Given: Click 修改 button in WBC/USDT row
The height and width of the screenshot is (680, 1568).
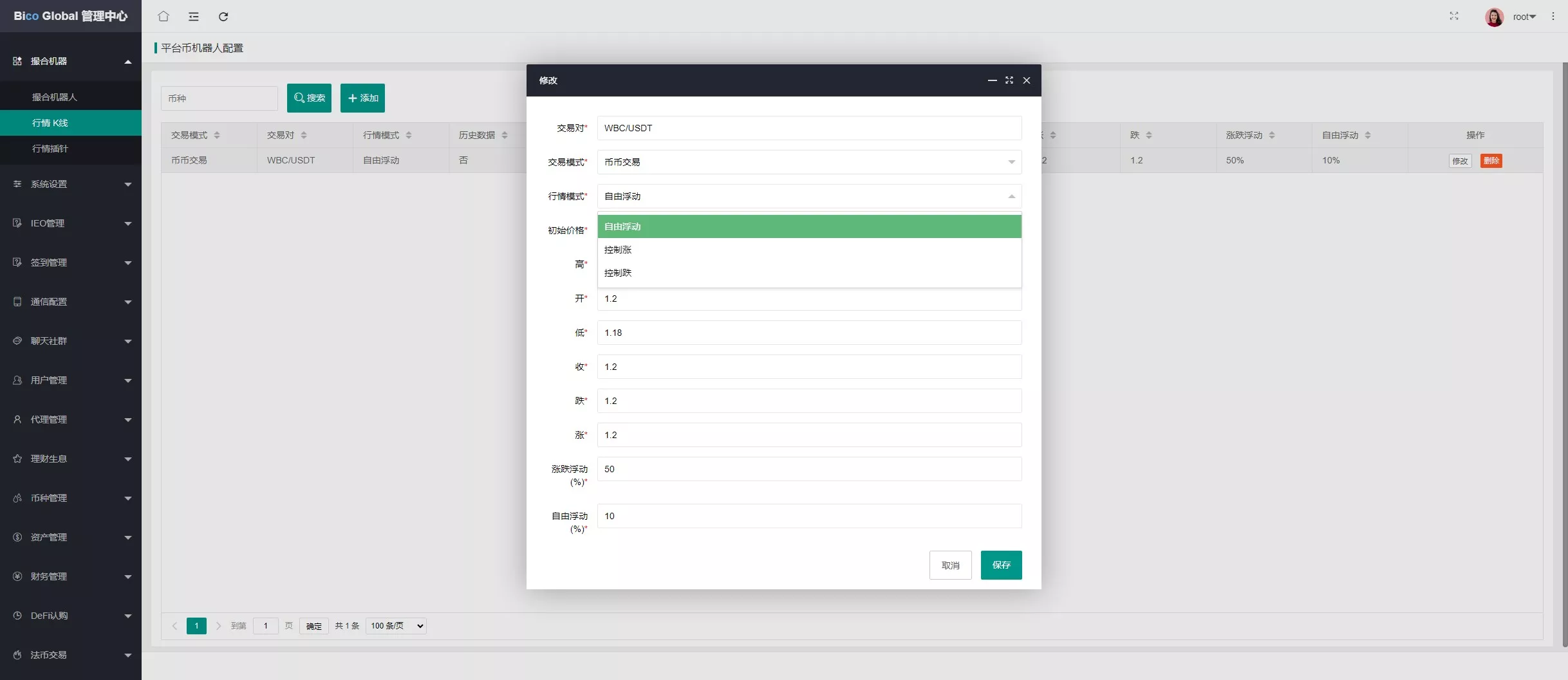Looking at the screenshot, I should 1460,161.
